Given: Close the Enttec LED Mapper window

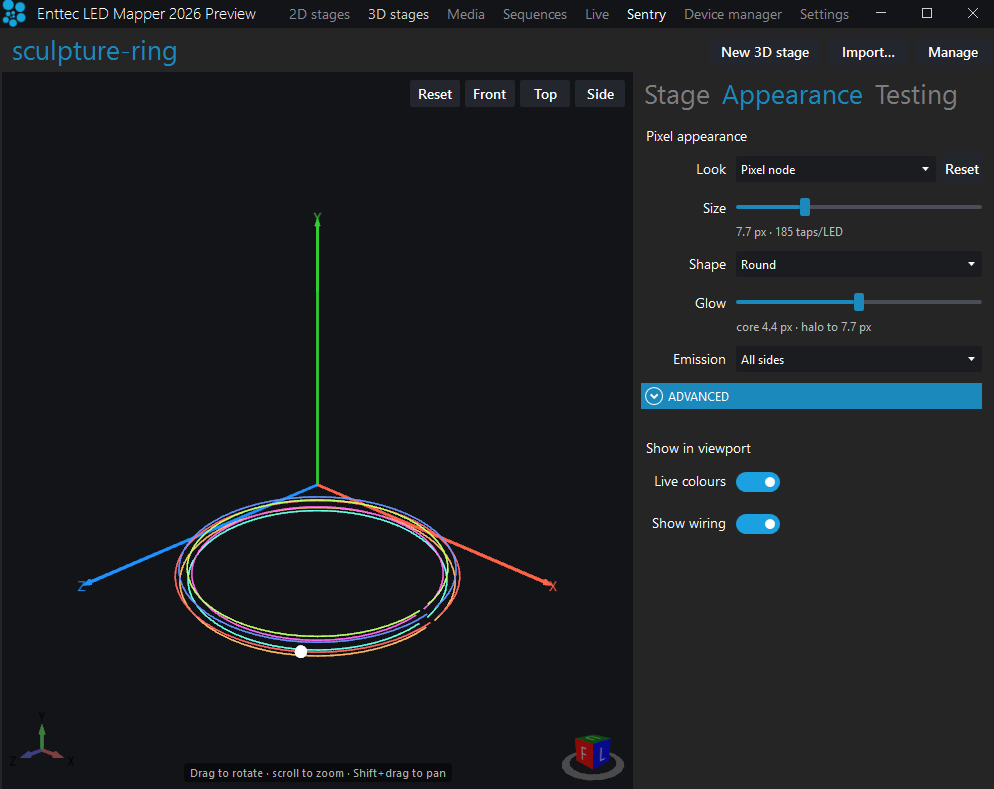Looking at the screenshot, I should 972,13.
